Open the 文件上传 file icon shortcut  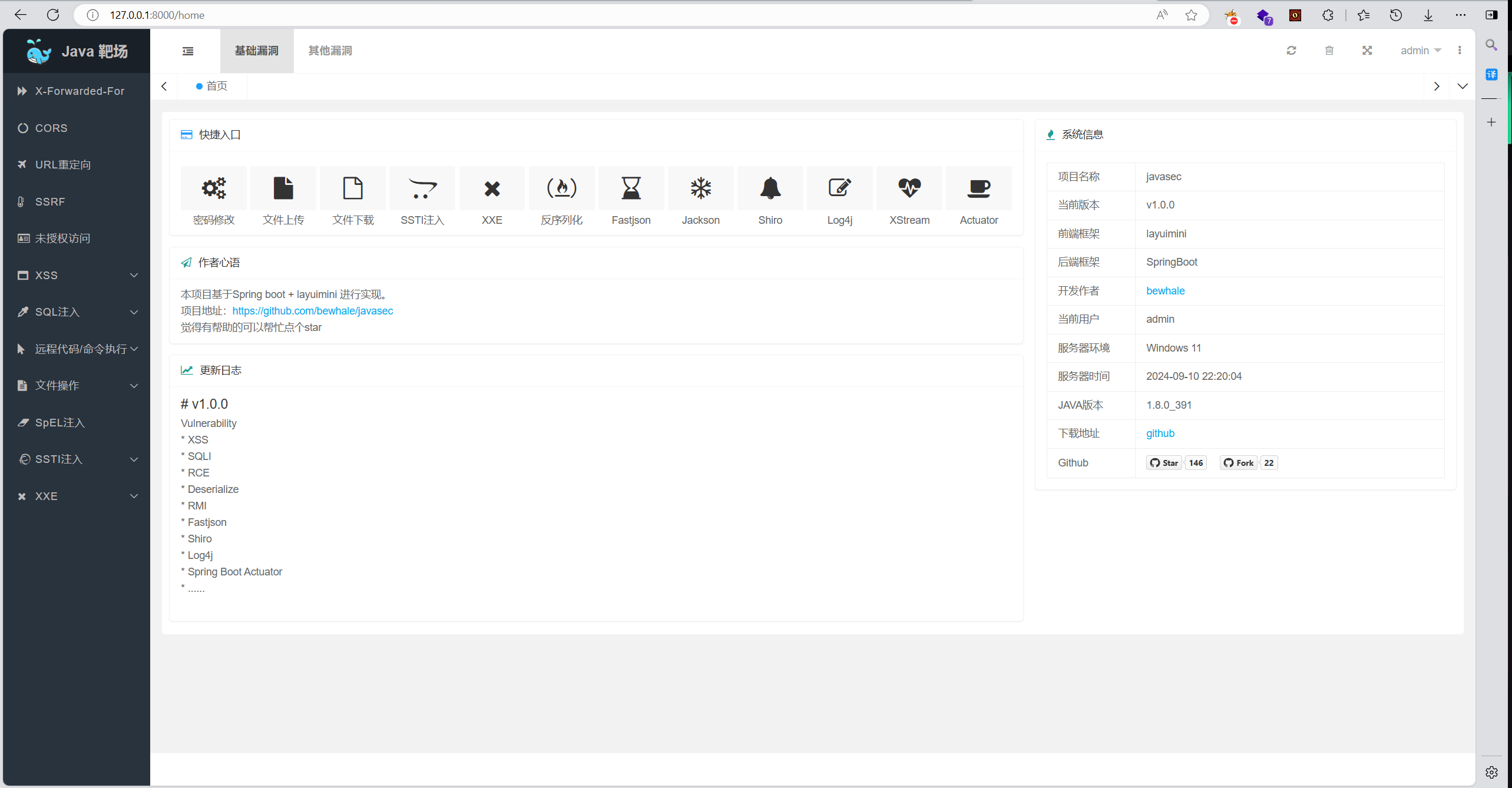283,188
